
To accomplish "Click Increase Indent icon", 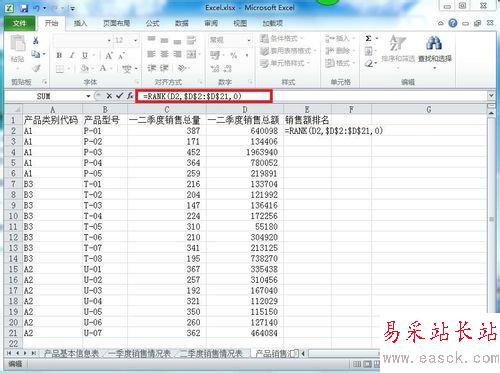I will [164, 68].
